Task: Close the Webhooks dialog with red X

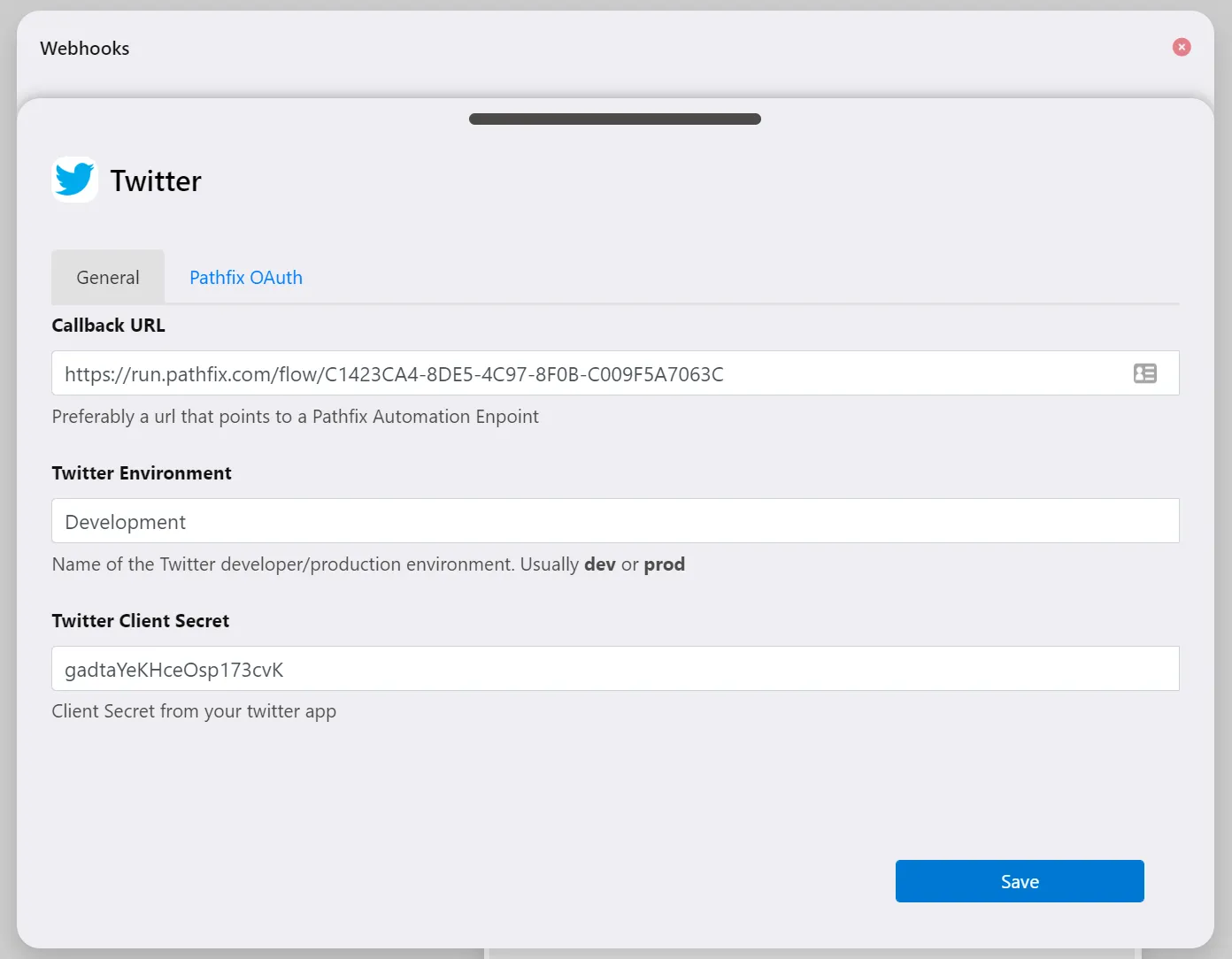Action: click(x=1182, y=47)
